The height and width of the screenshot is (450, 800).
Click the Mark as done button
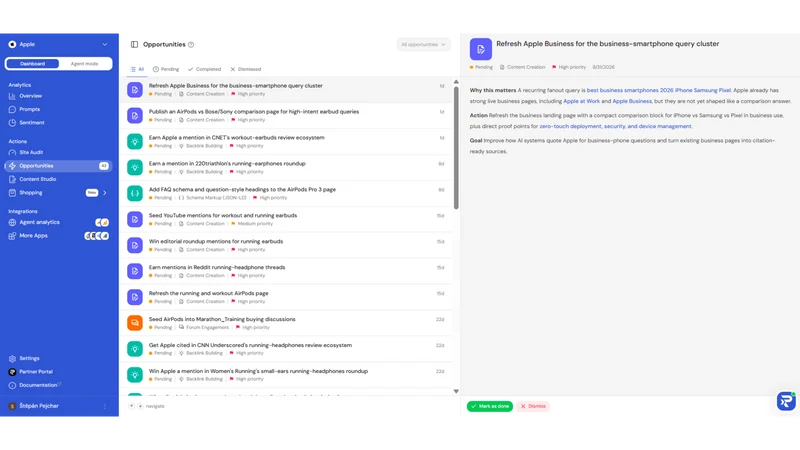490,406
